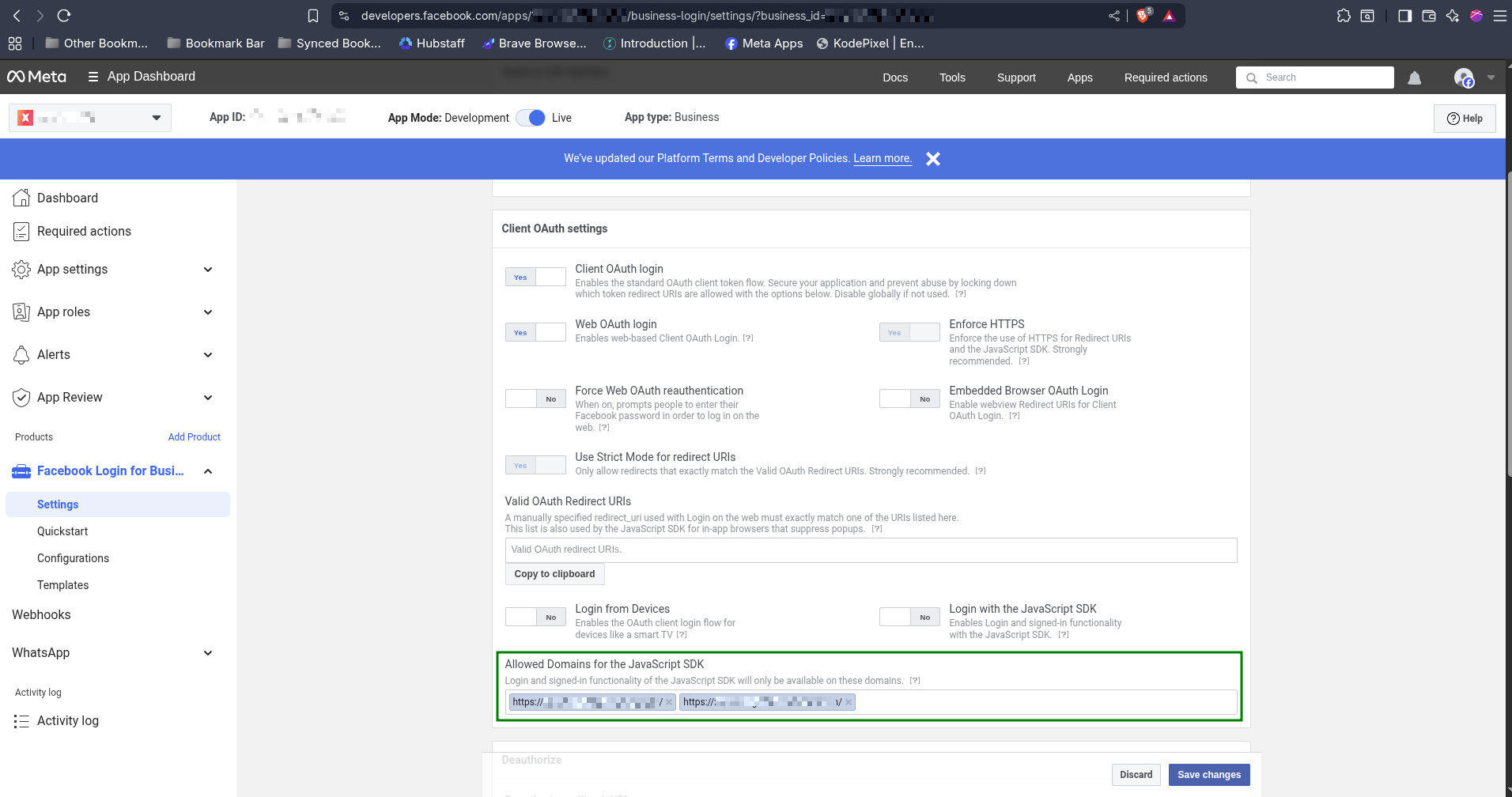Enable Login with the JavaScript SDK
Viewport: 1512px width, 797px height.
pyautogui.click(x=909, y=617)
